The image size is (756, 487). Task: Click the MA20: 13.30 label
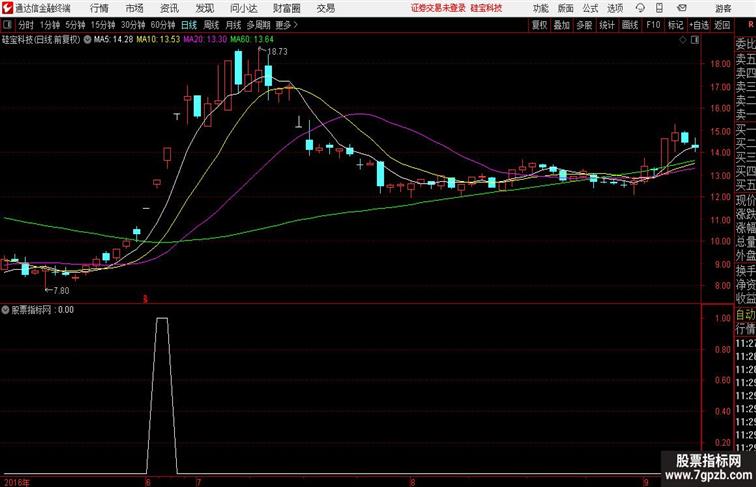205,40
